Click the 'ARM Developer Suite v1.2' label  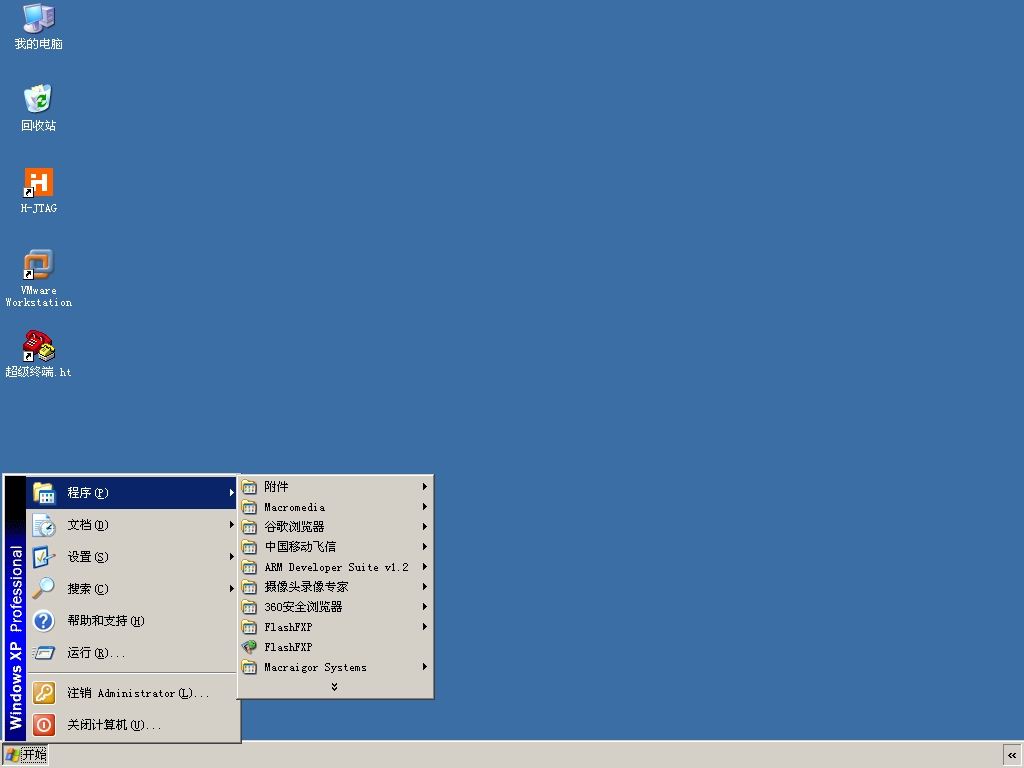click(336, 567)
